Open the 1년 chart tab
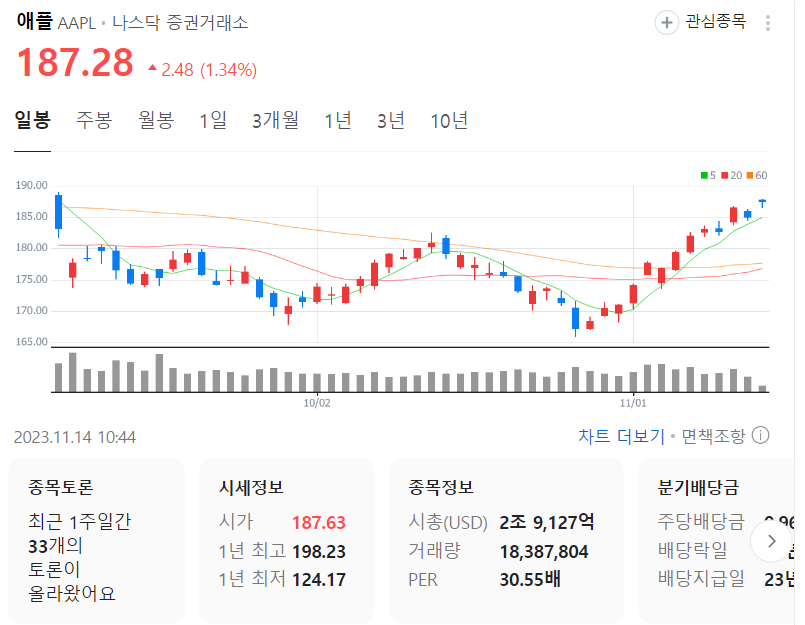805x625 pixels. pos(338,121)
